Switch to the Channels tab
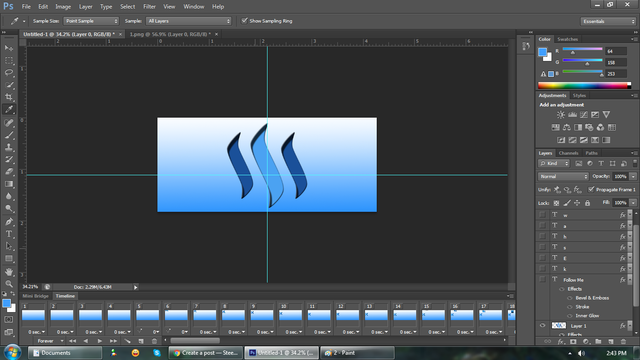This screenshot has width=640, height=360. coord(569,153)
